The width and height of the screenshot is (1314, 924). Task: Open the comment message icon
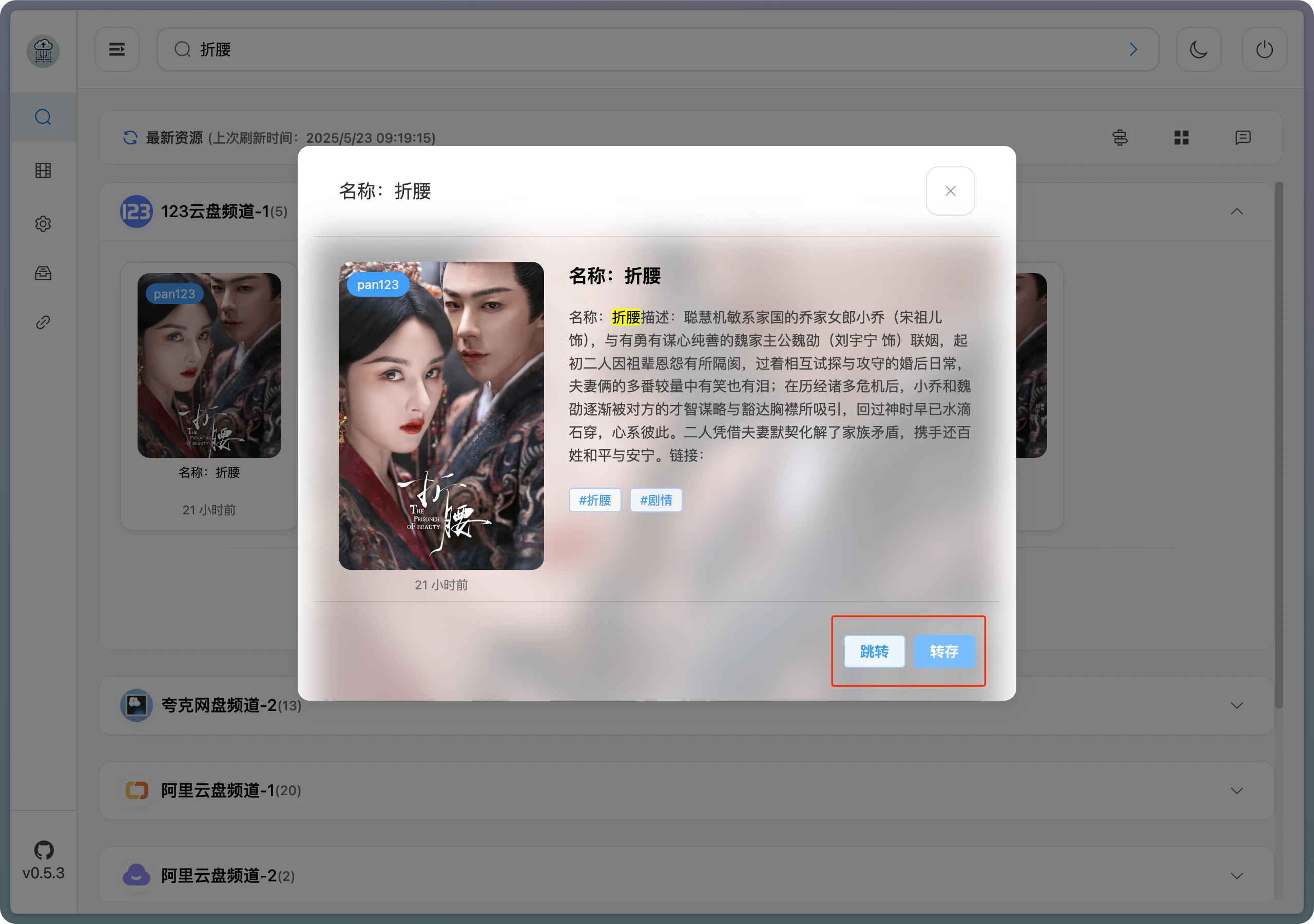pyautogui.click(x=1243, y=138)
